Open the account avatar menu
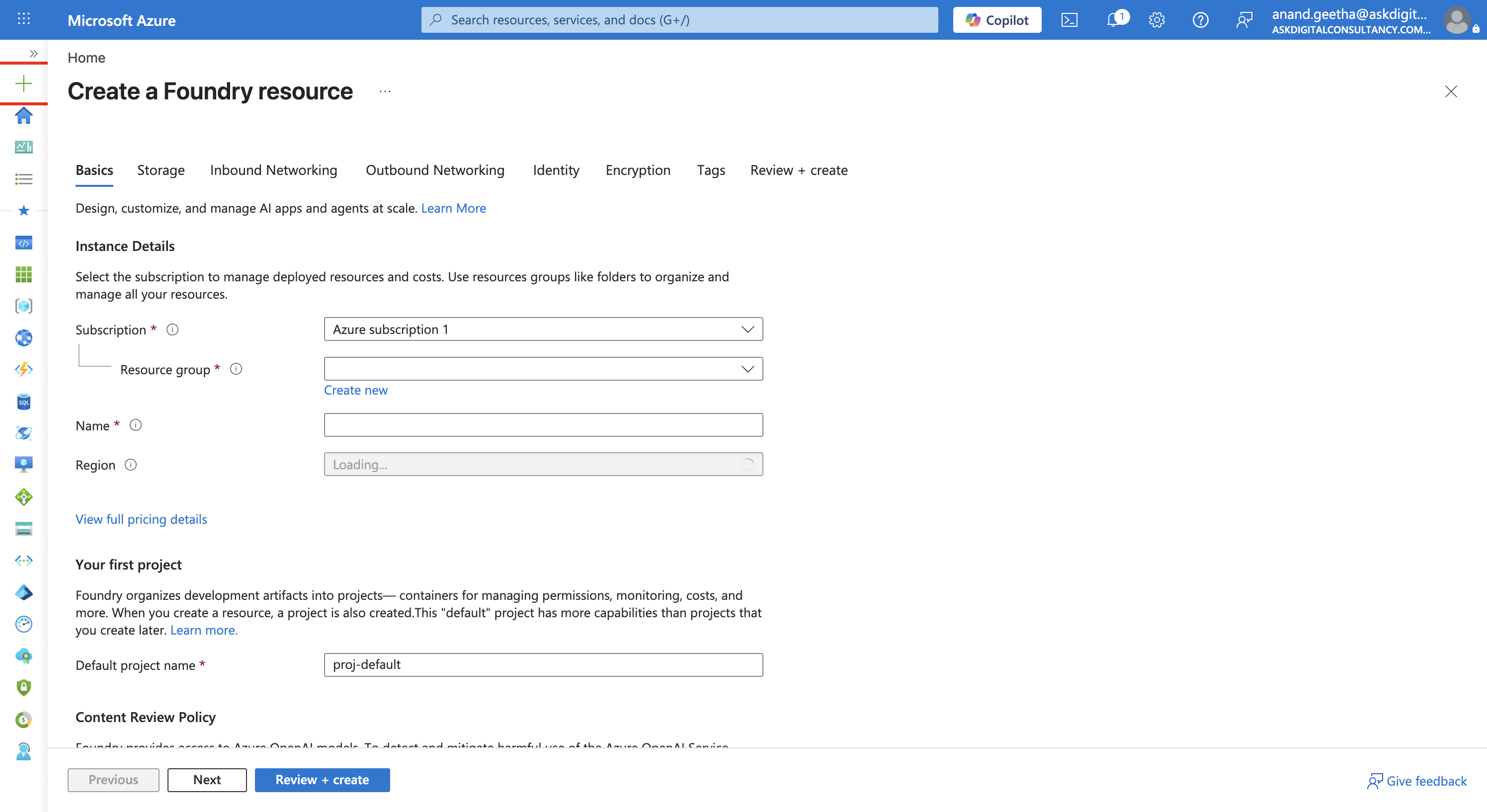 [1457, 20]
